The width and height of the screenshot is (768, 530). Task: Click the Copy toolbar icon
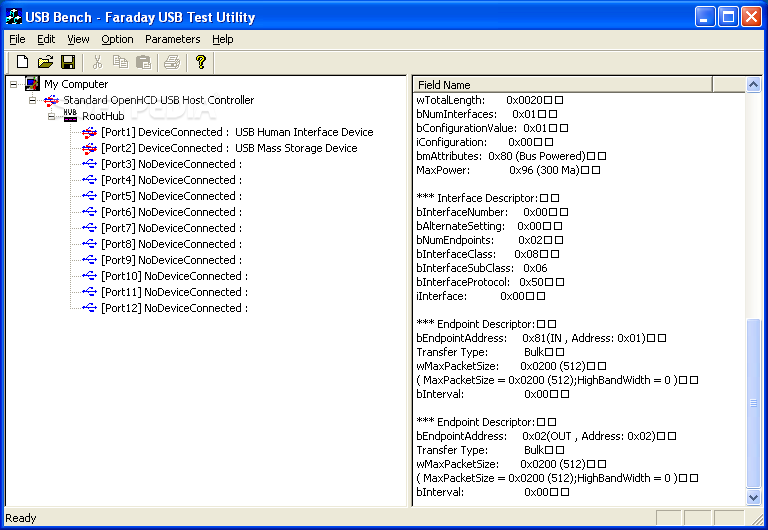tap(120, 62)
